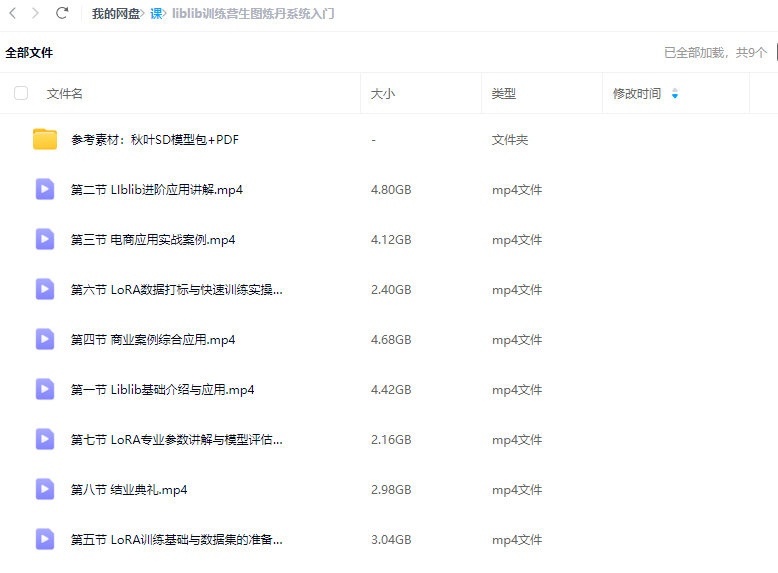
Task: Click the 文件名 column header
Action: click(x=65, y=94)
